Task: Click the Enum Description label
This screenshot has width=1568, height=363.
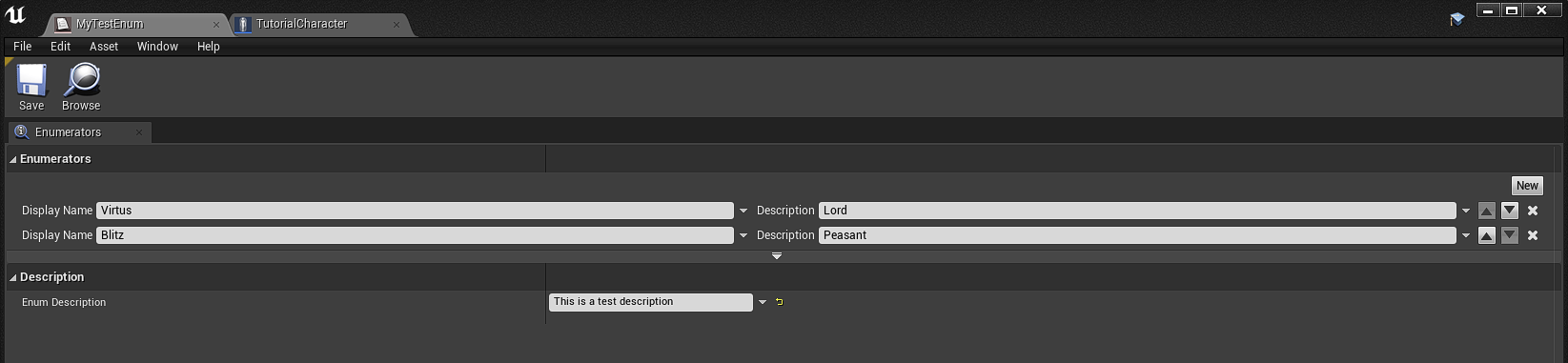Action: 64,302
